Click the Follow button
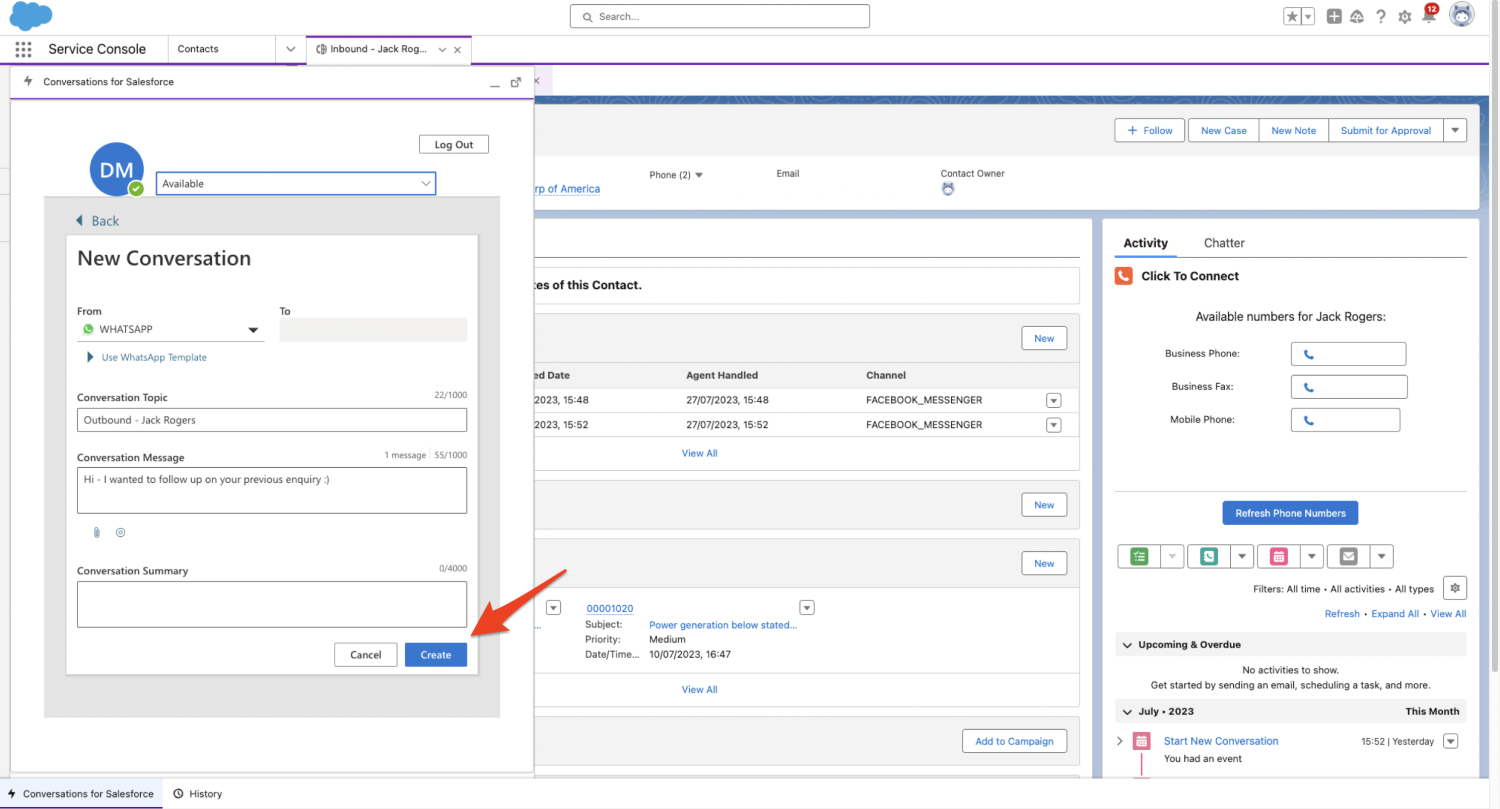The height and width of the screenshot is (809, 1500). point(1150,130)
